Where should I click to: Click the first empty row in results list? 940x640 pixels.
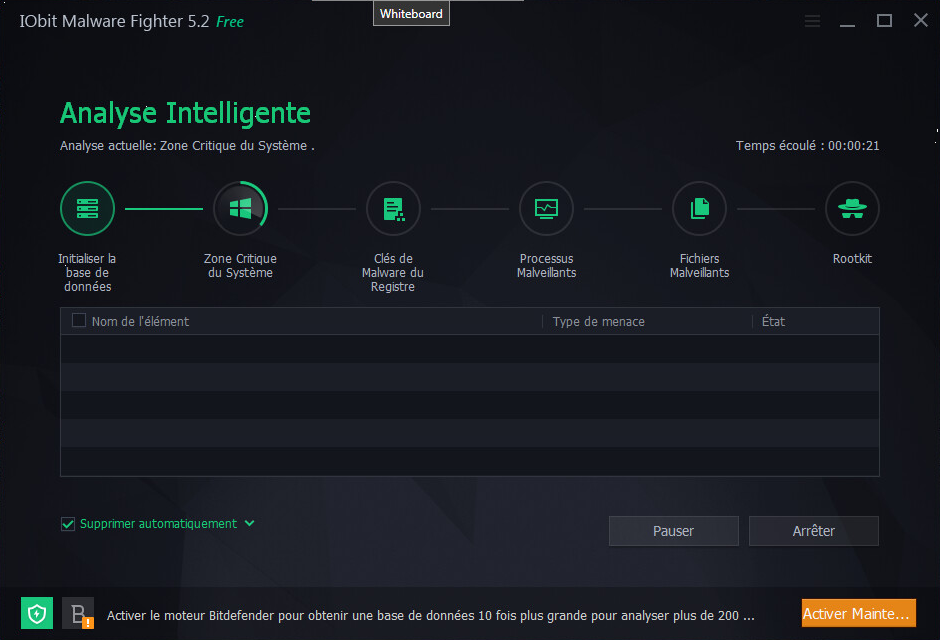(470, 349)
